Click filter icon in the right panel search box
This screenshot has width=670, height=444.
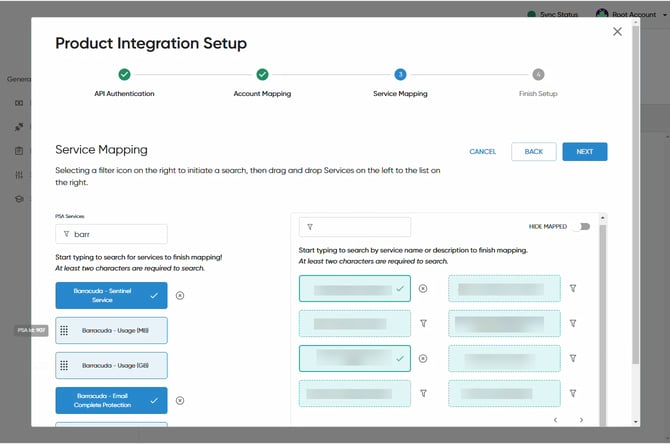pyautogui.click(x=310, y=227)
